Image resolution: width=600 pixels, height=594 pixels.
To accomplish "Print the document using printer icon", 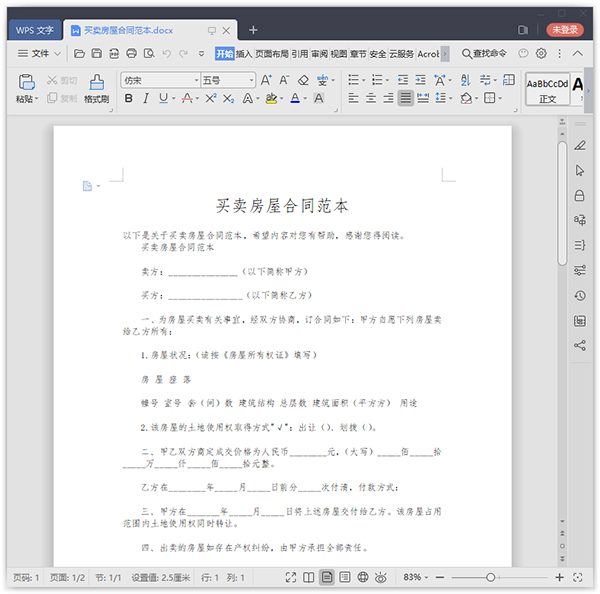I will 131,53.
